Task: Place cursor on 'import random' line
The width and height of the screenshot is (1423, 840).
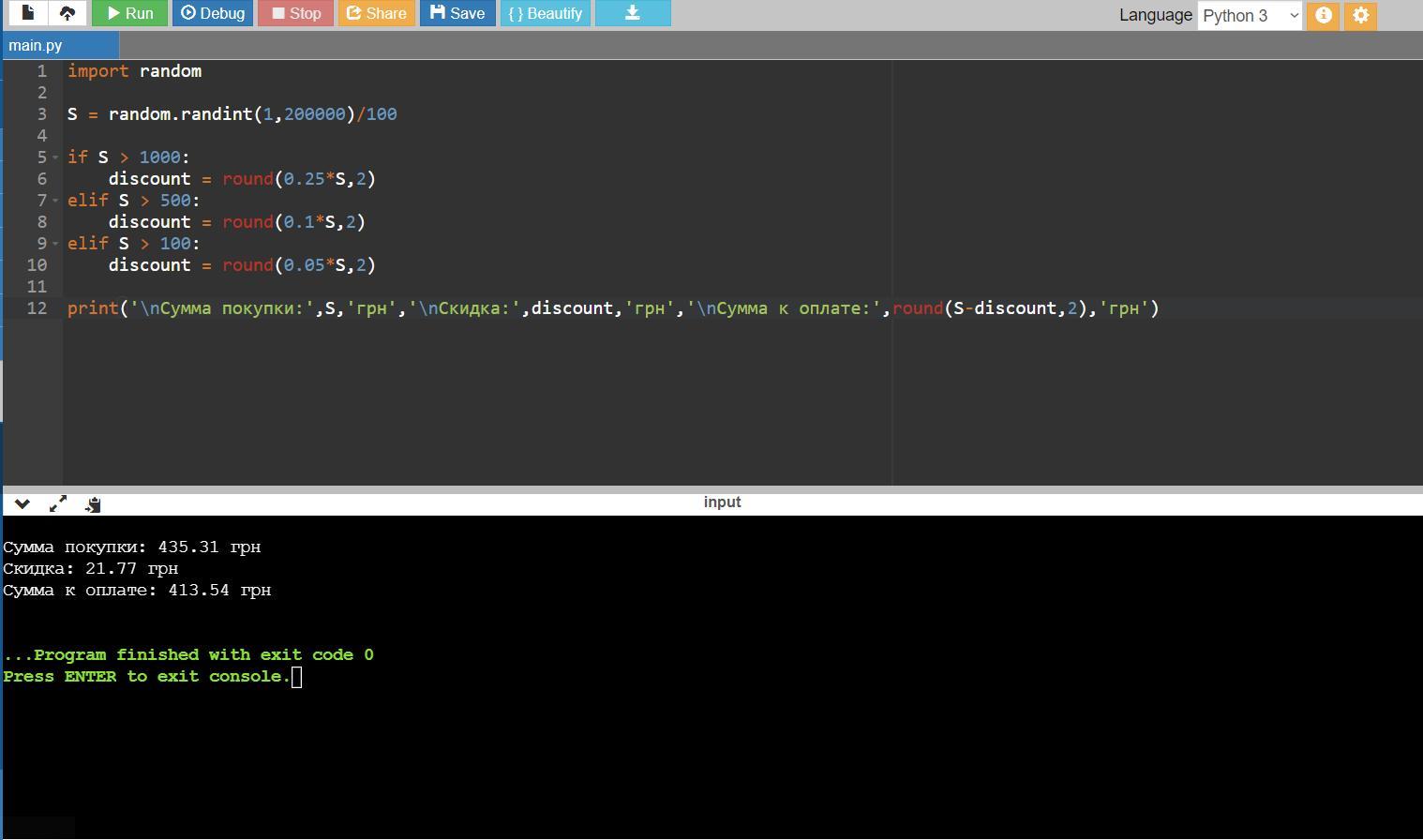Action: click(134, 71)
